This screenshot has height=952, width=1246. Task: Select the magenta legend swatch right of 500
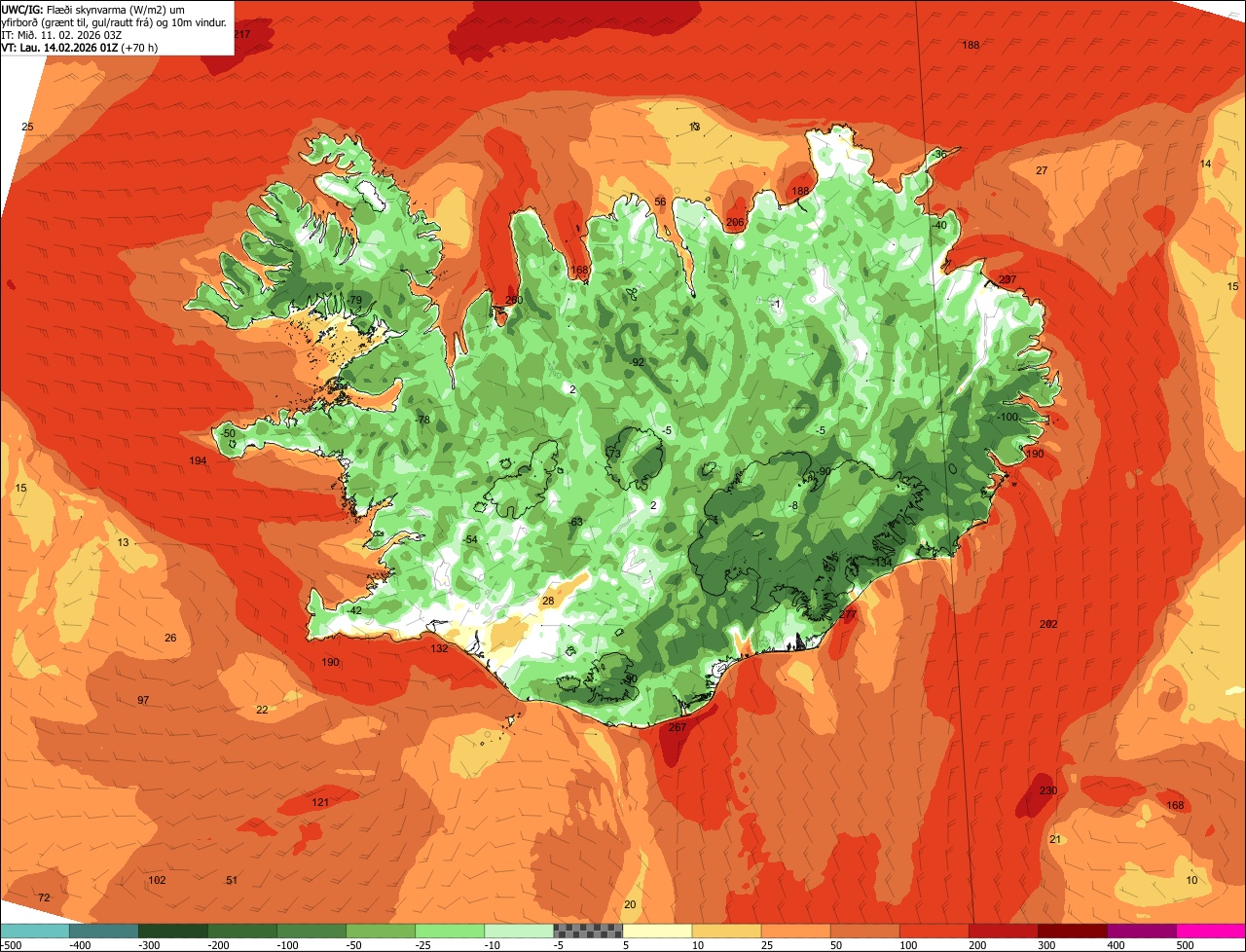1211,932
